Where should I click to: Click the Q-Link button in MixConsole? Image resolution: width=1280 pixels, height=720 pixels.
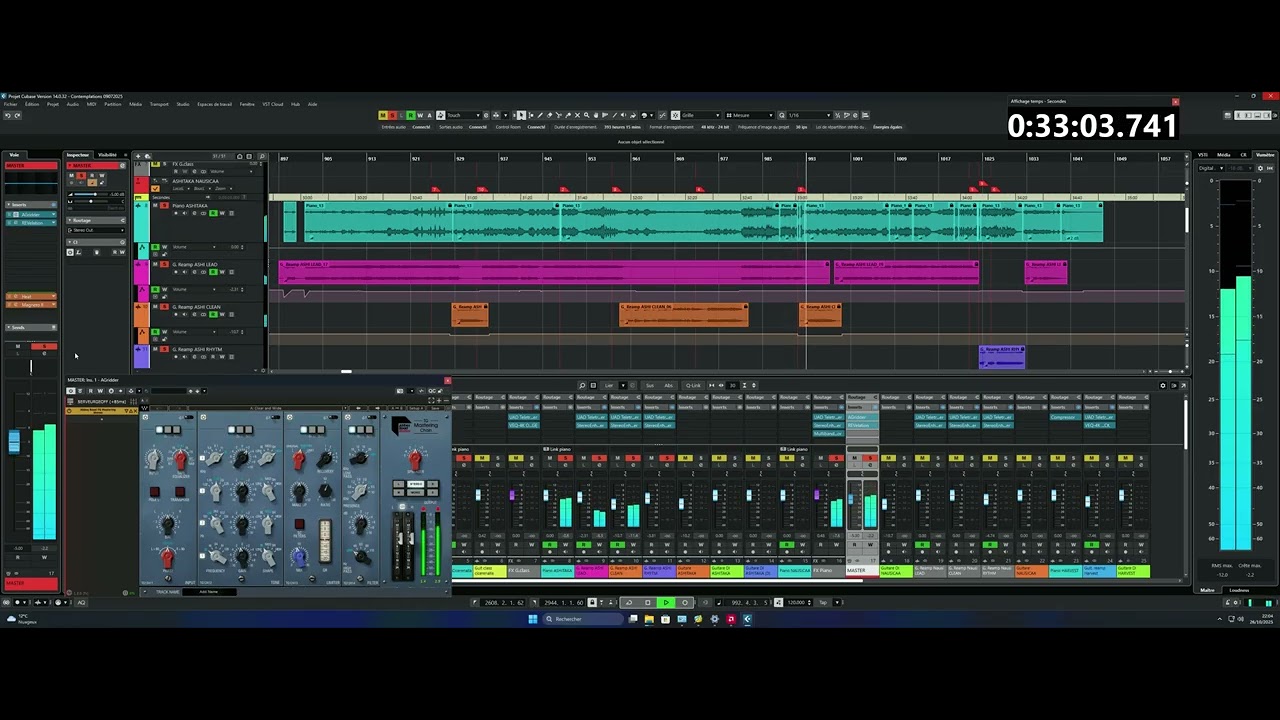[x=693, y=385]
